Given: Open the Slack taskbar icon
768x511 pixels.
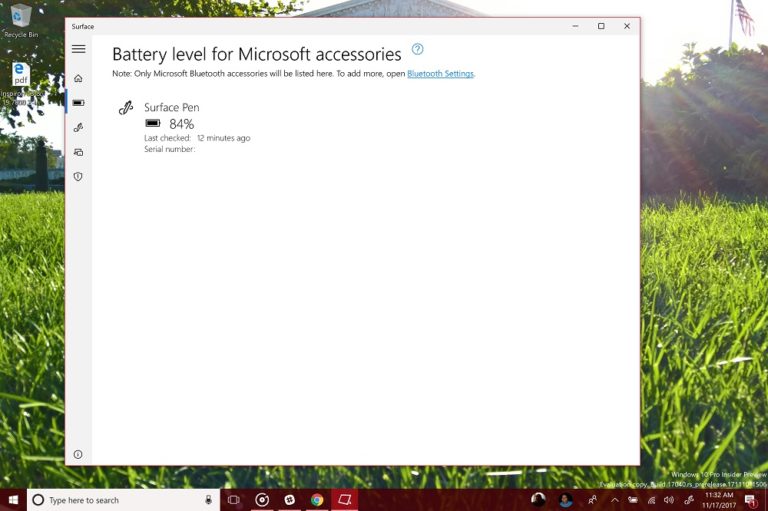Looking at the screenshot, I should (289, 500).
